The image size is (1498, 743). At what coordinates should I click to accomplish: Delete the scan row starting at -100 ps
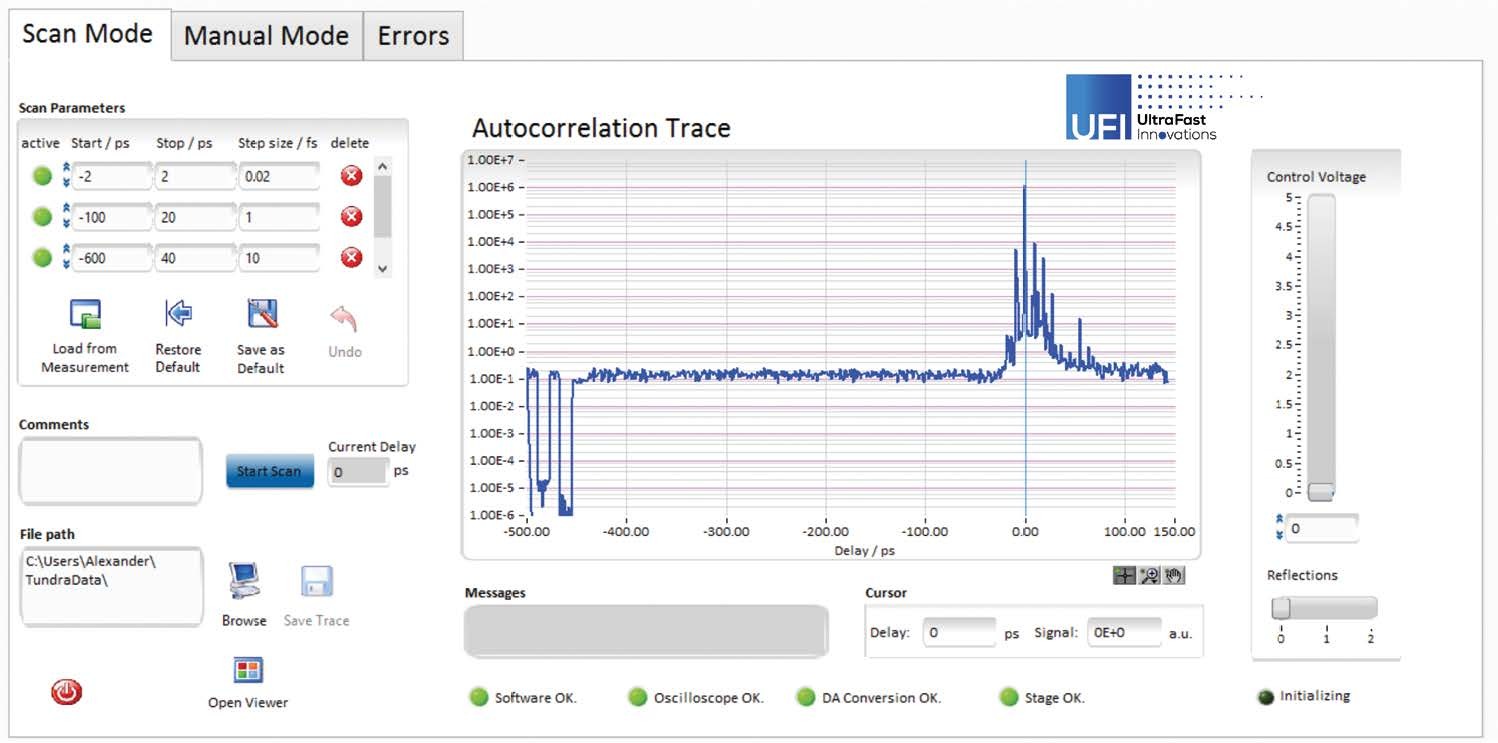click(351, 217)
